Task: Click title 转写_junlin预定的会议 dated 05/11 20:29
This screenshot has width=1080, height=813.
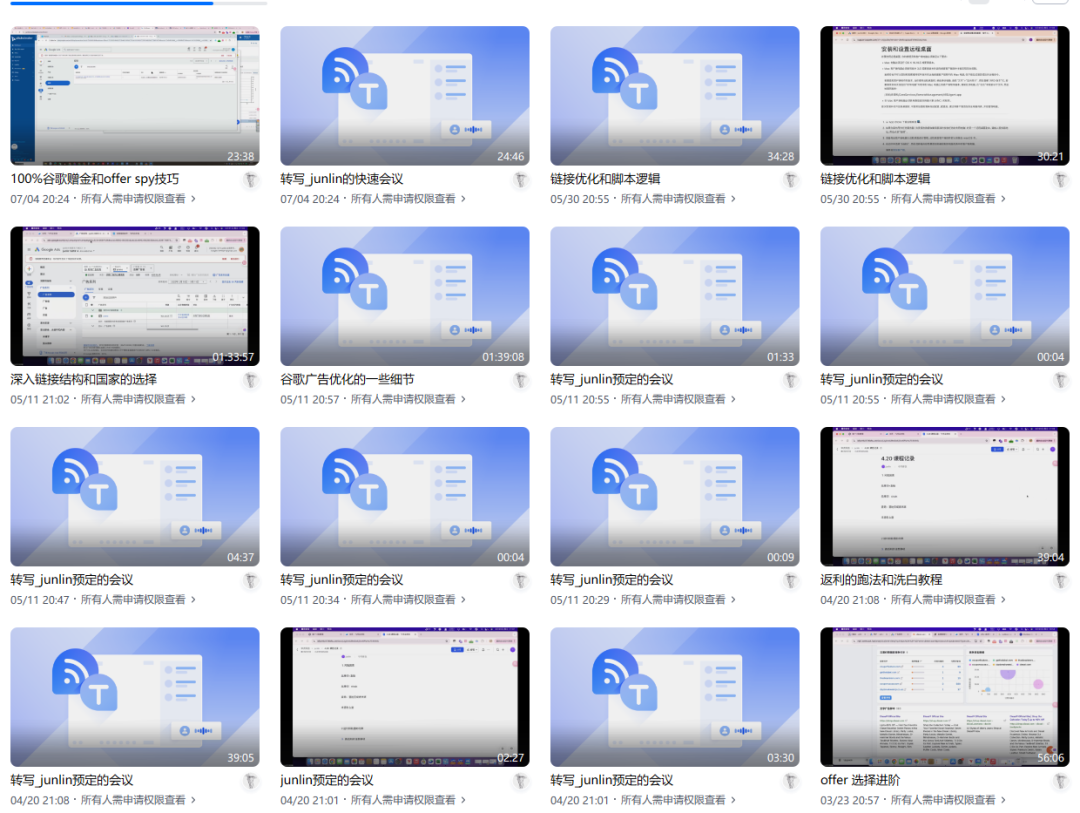Action: 612,580
